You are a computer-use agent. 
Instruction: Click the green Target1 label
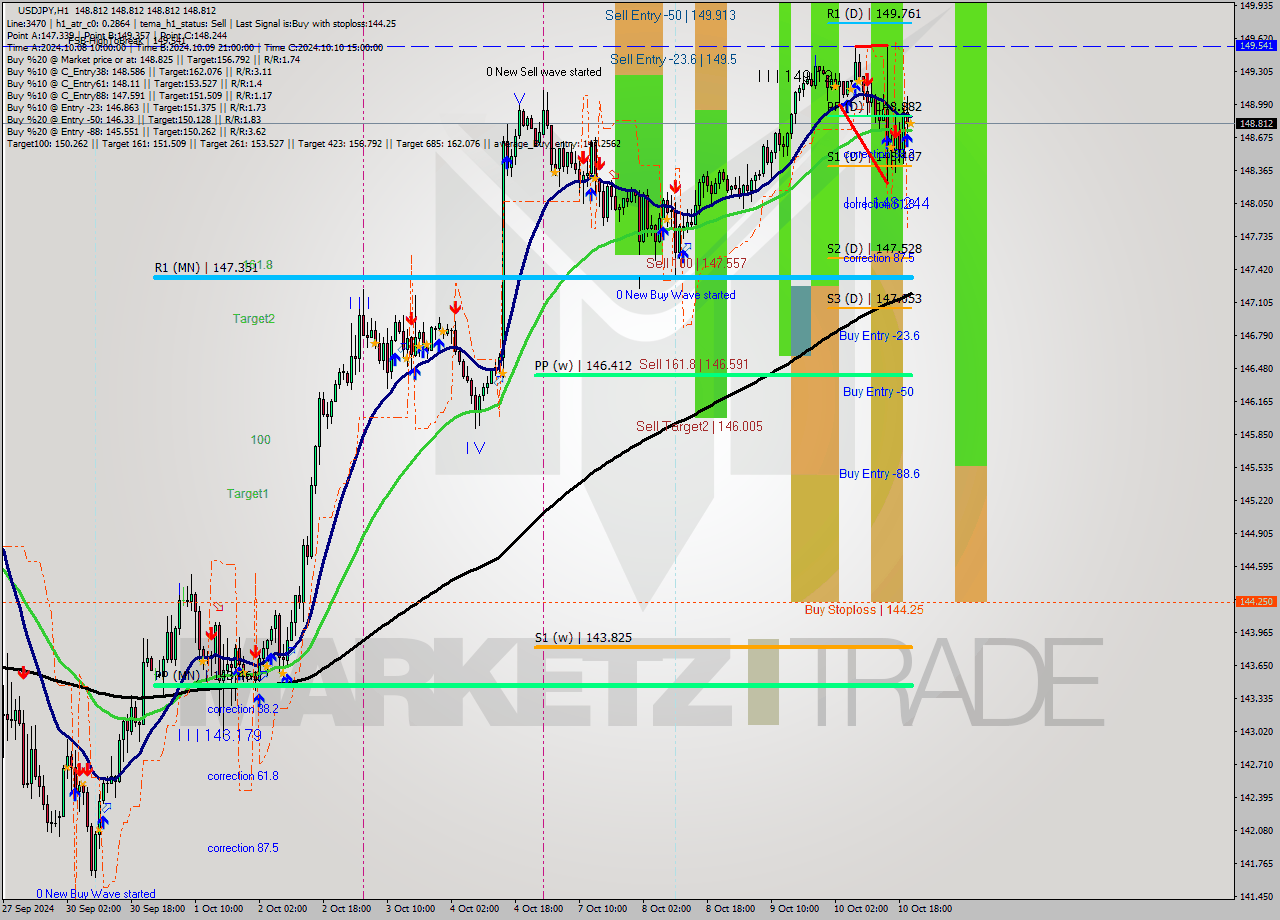[247, 493]
